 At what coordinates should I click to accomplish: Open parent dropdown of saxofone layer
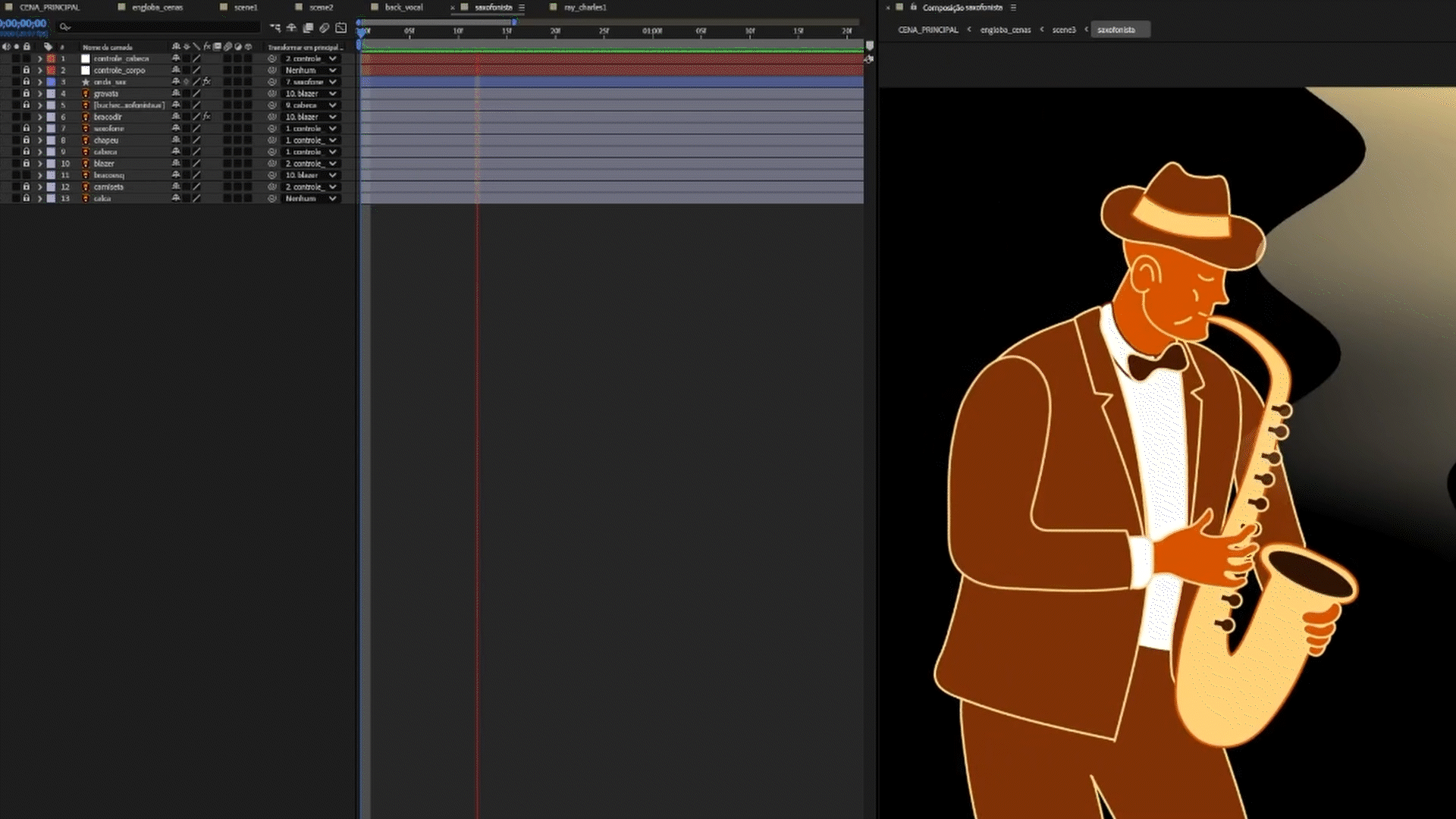point(310,129)
